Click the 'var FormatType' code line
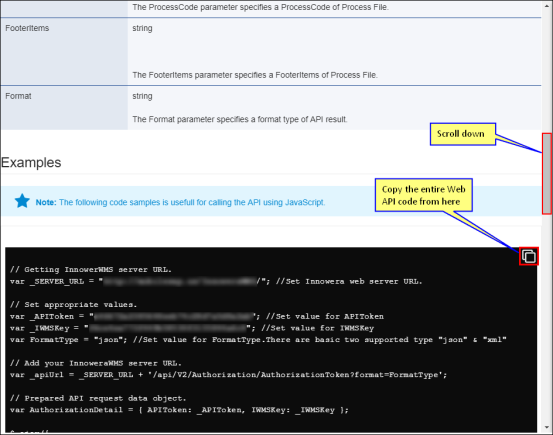 pyautogui.click(x=259, y=339)
